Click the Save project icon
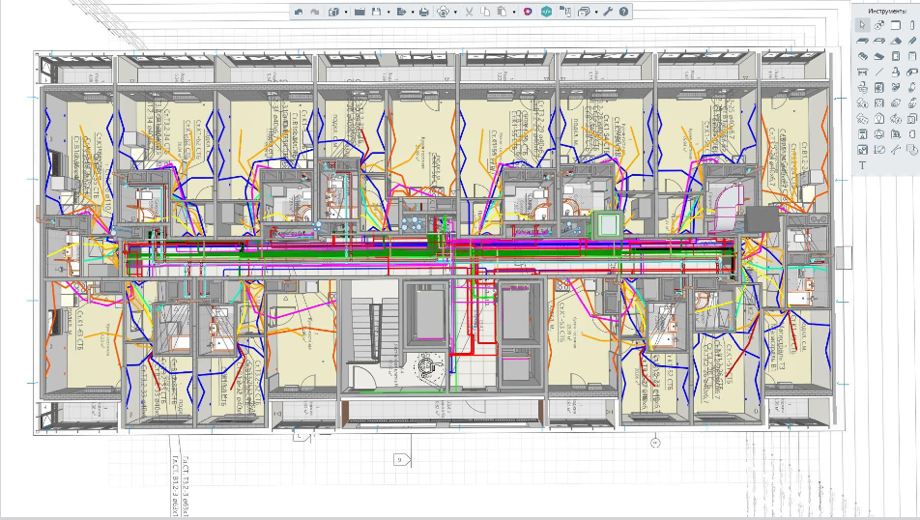Screen dimensions: 920x520 tap(376, 12)
